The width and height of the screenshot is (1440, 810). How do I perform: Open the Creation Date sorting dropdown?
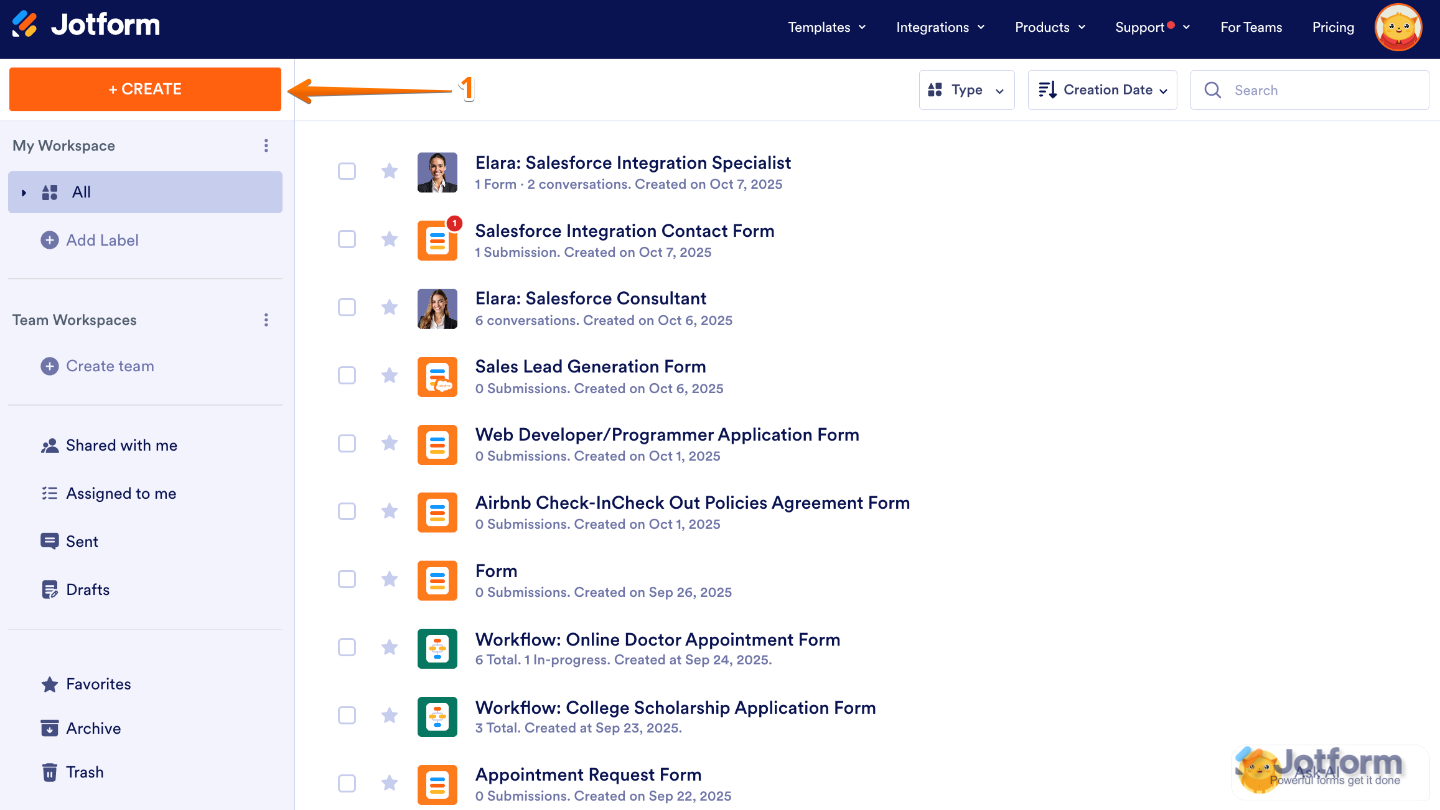click(x=1102, y=90)
